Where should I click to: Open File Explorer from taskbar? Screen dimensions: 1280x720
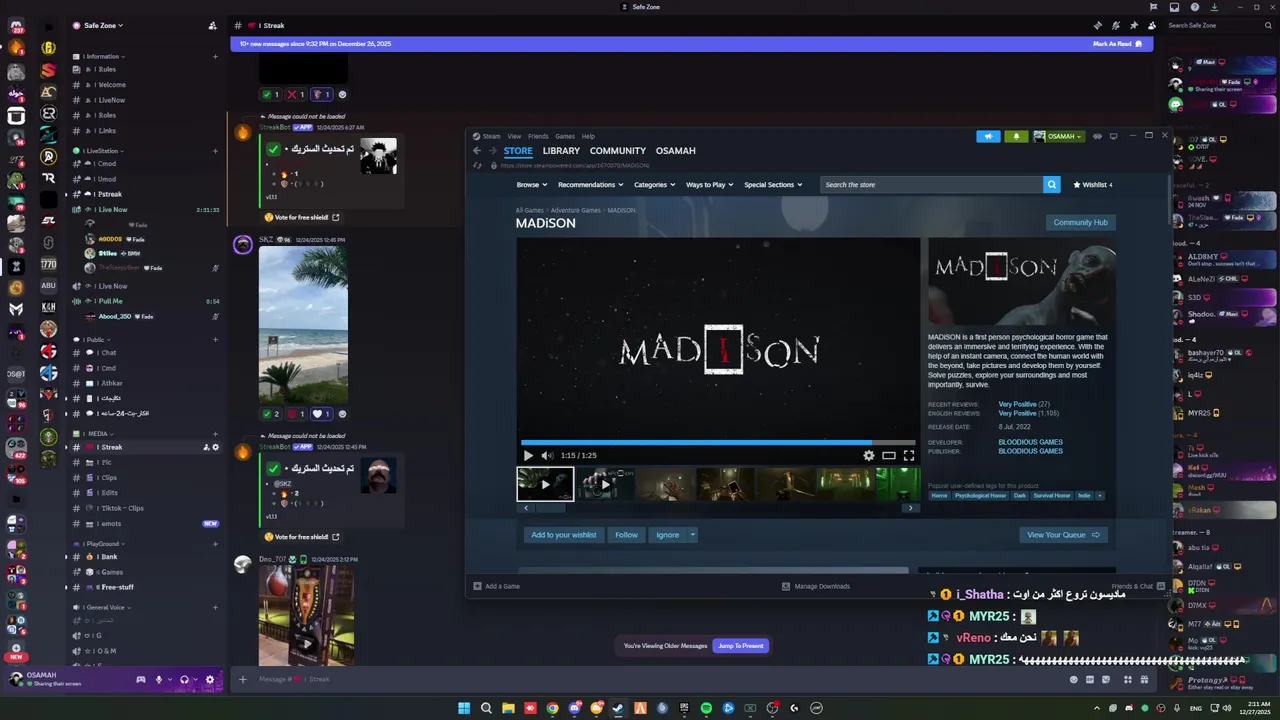tap(508, 708)
